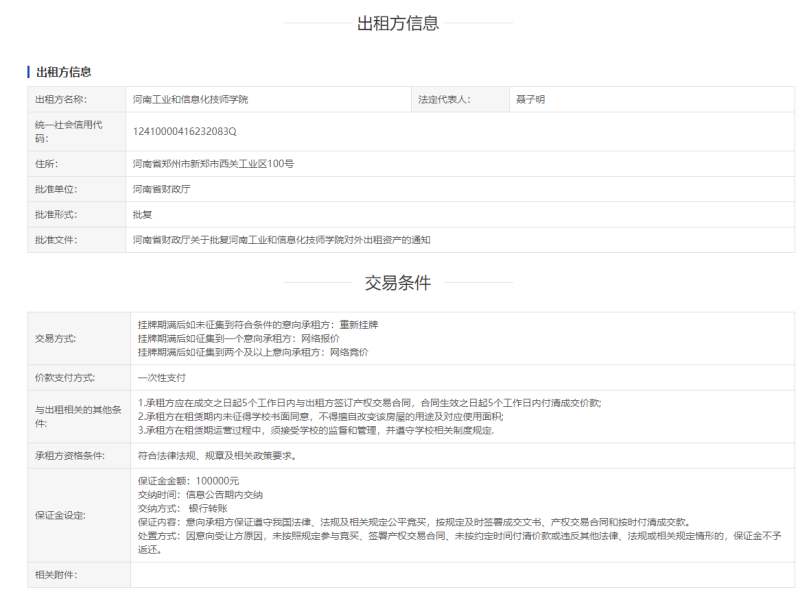The image size is (800, 594).
Task: Select approval form value 批复
Action: (x=142, y=215)
